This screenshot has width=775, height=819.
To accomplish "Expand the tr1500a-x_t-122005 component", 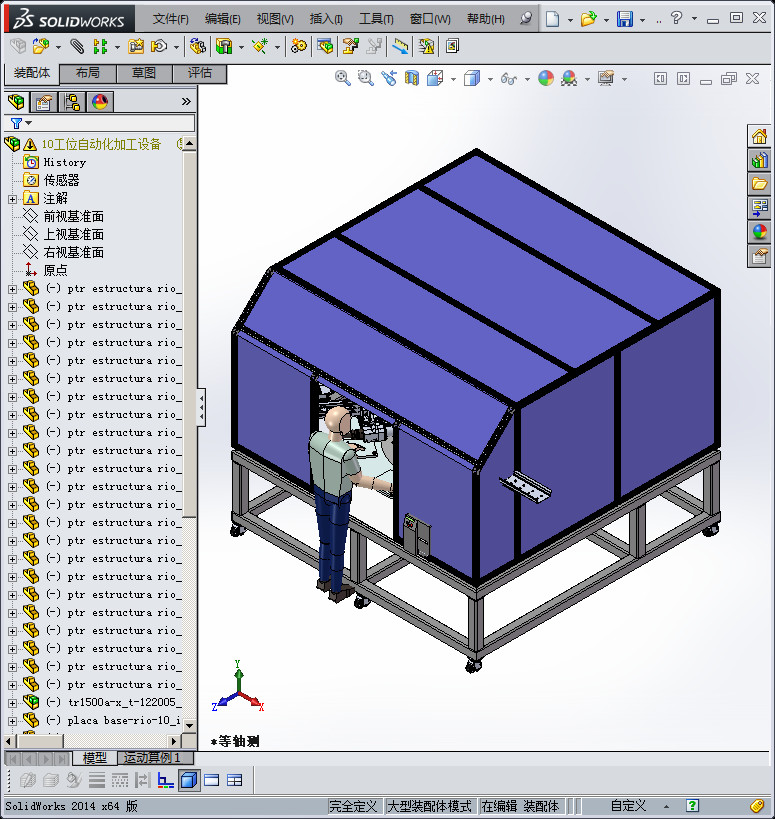I will [x=12, y=703].
